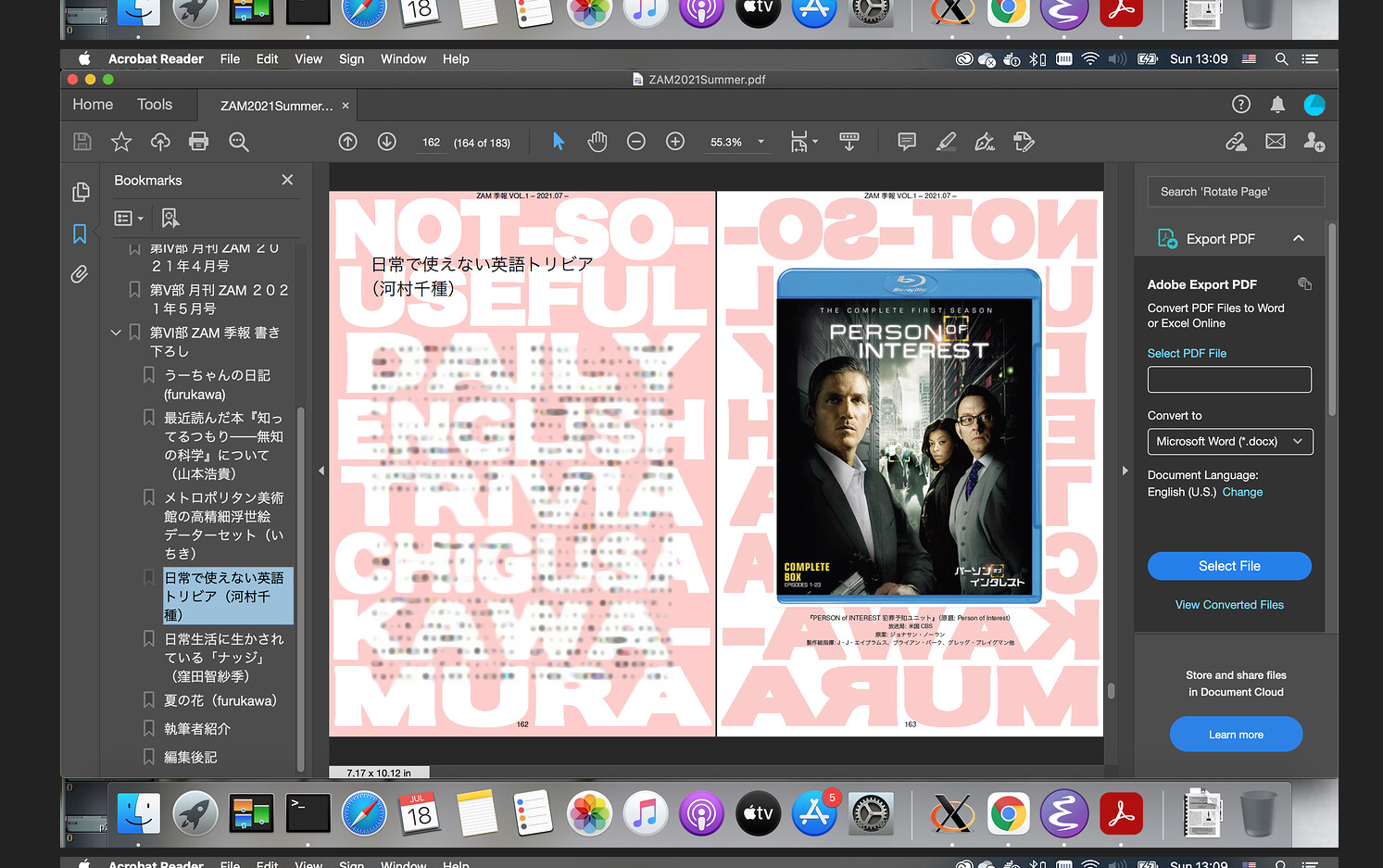View notifications bell
The height and width of the screenshot is (868, 1383).
click(x=1277, y=105)
